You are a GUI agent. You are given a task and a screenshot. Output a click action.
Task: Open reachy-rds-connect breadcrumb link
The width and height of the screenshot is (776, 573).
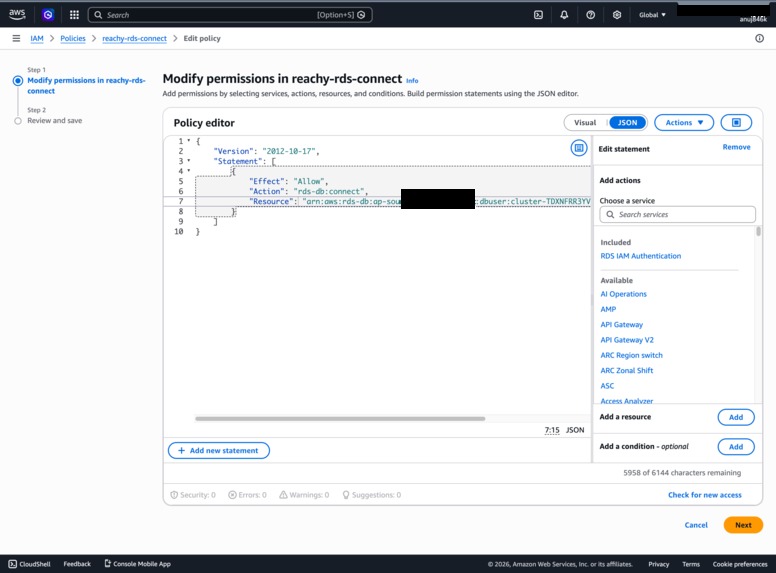[x=134, y=38]
